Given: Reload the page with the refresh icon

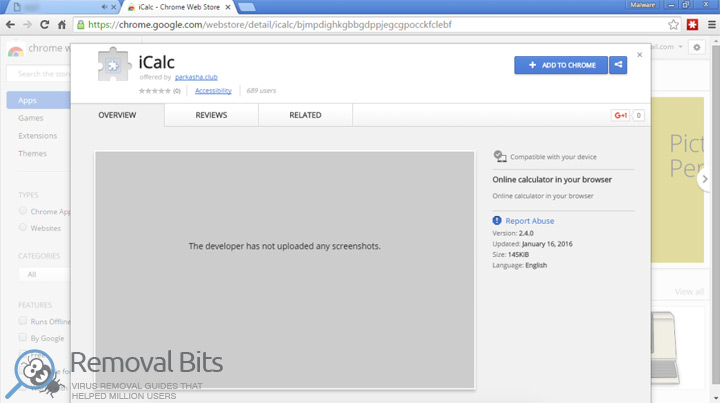Looking at the screenshot, I should point(45,25).
